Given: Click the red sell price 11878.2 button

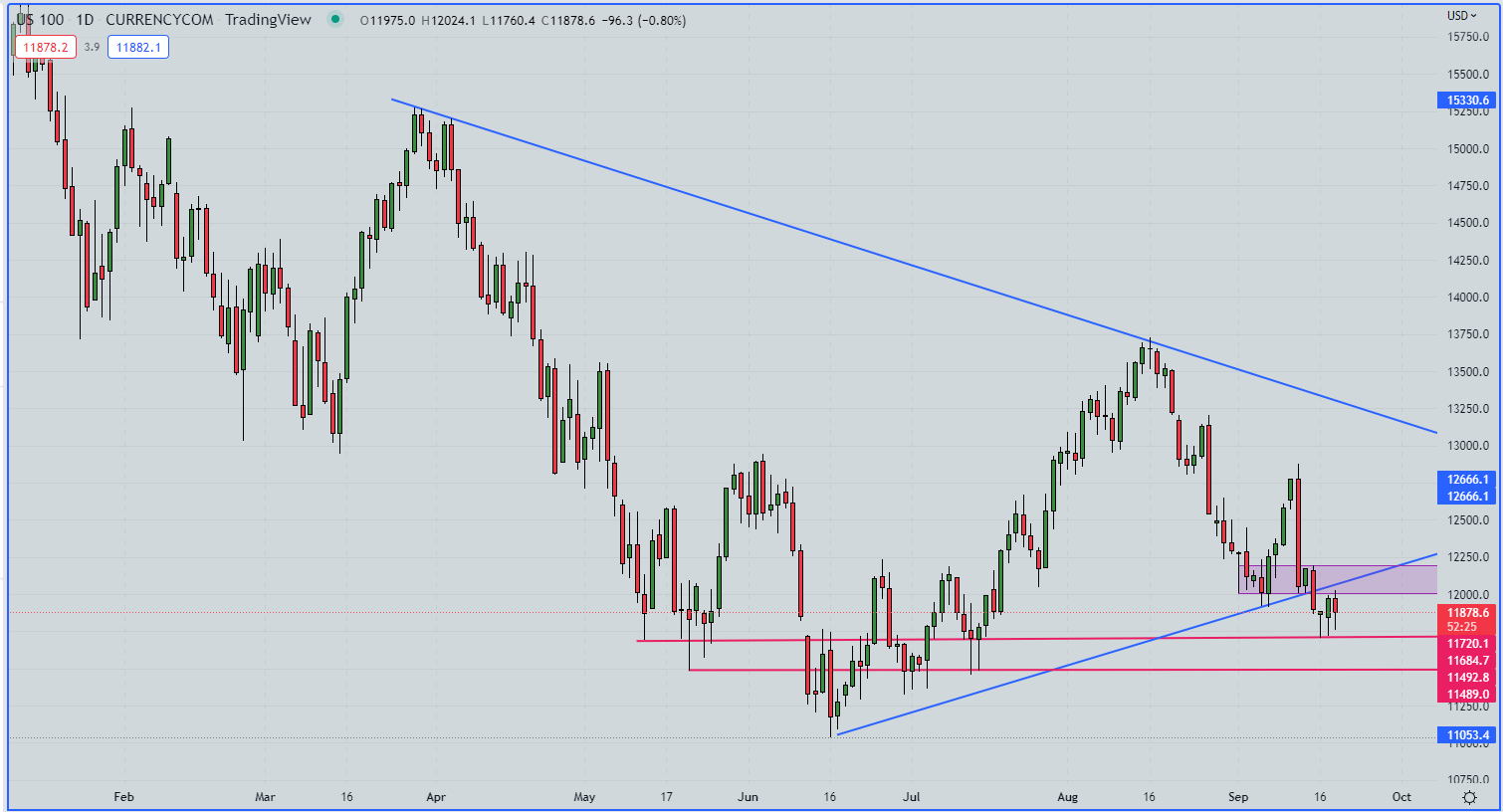Looking at the screenshot, I should (x=46, y=47).
